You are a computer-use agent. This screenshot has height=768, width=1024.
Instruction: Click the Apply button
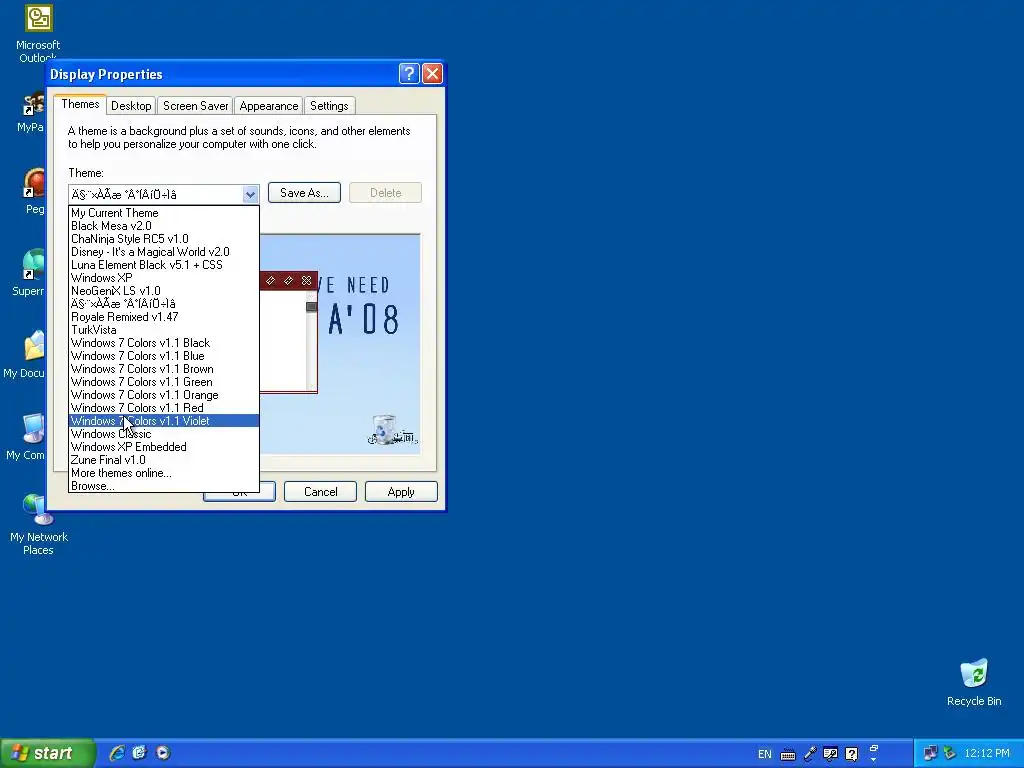tap(401, 492)
